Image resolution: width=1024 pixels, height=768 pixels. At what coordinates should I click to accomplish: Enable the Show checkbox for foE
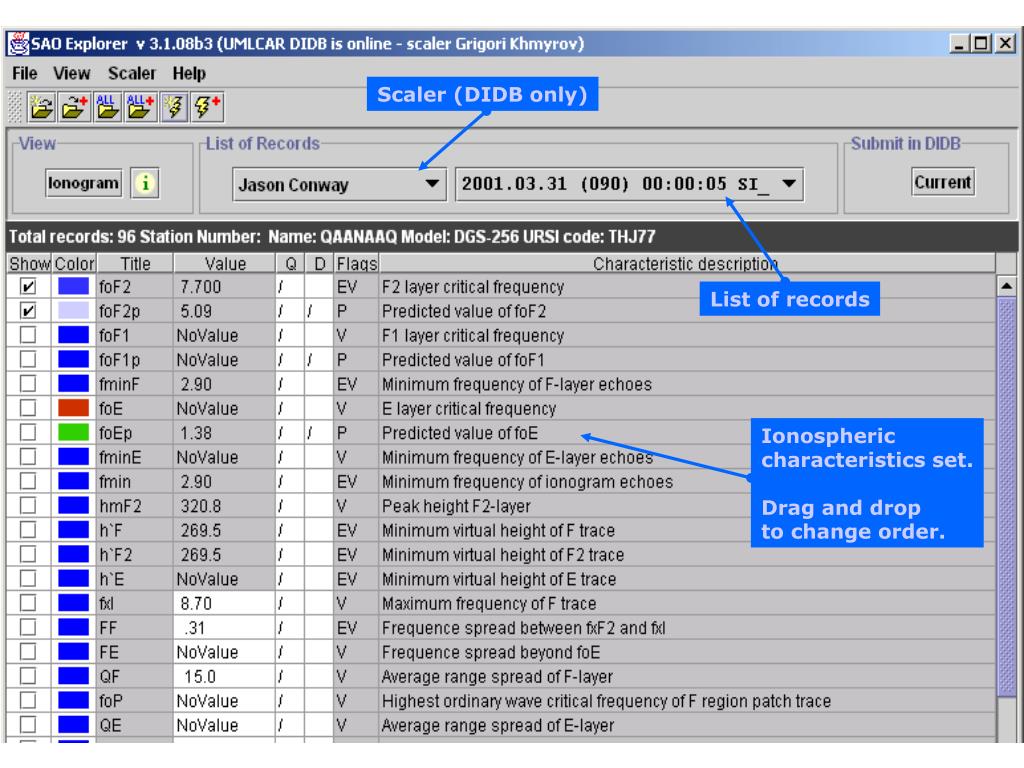click(28, 408)
